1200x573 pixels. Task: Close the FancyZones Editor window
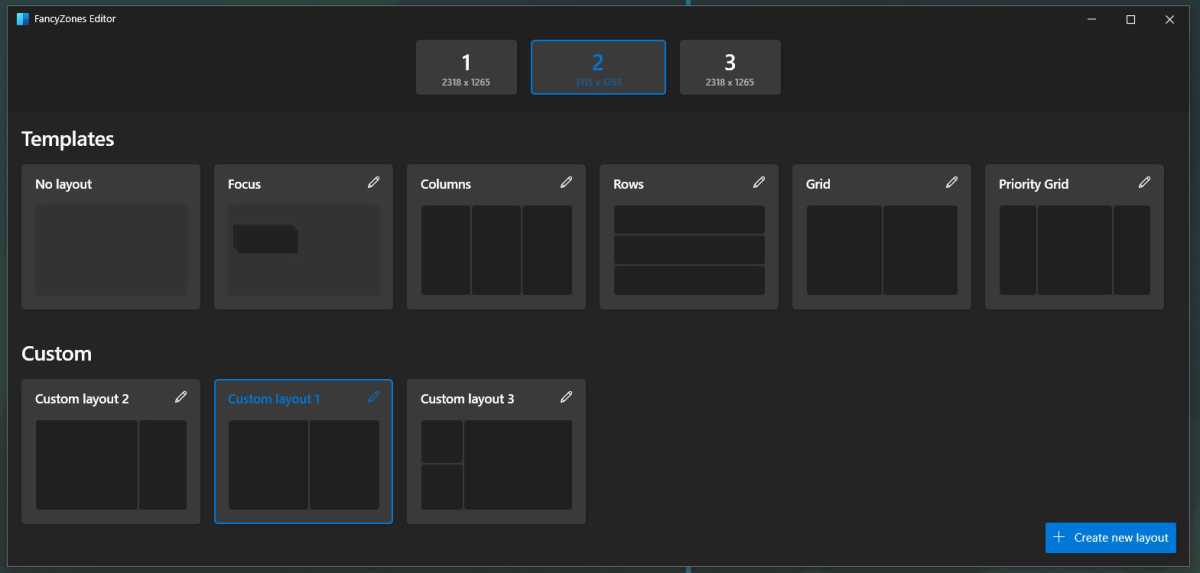tap(1170, 19)
